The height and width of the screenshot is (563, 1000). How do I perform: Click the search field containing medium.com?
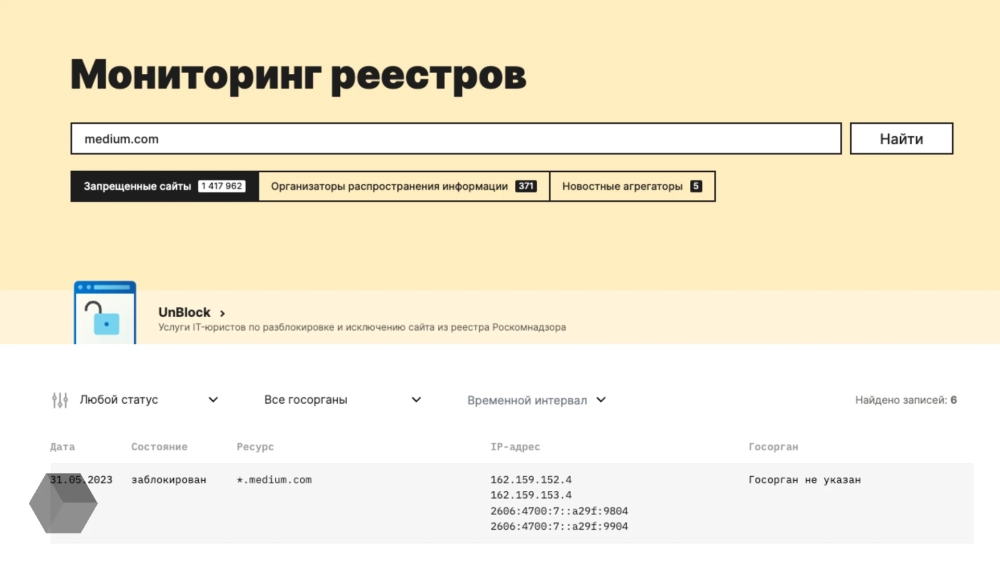coord(455,139)
